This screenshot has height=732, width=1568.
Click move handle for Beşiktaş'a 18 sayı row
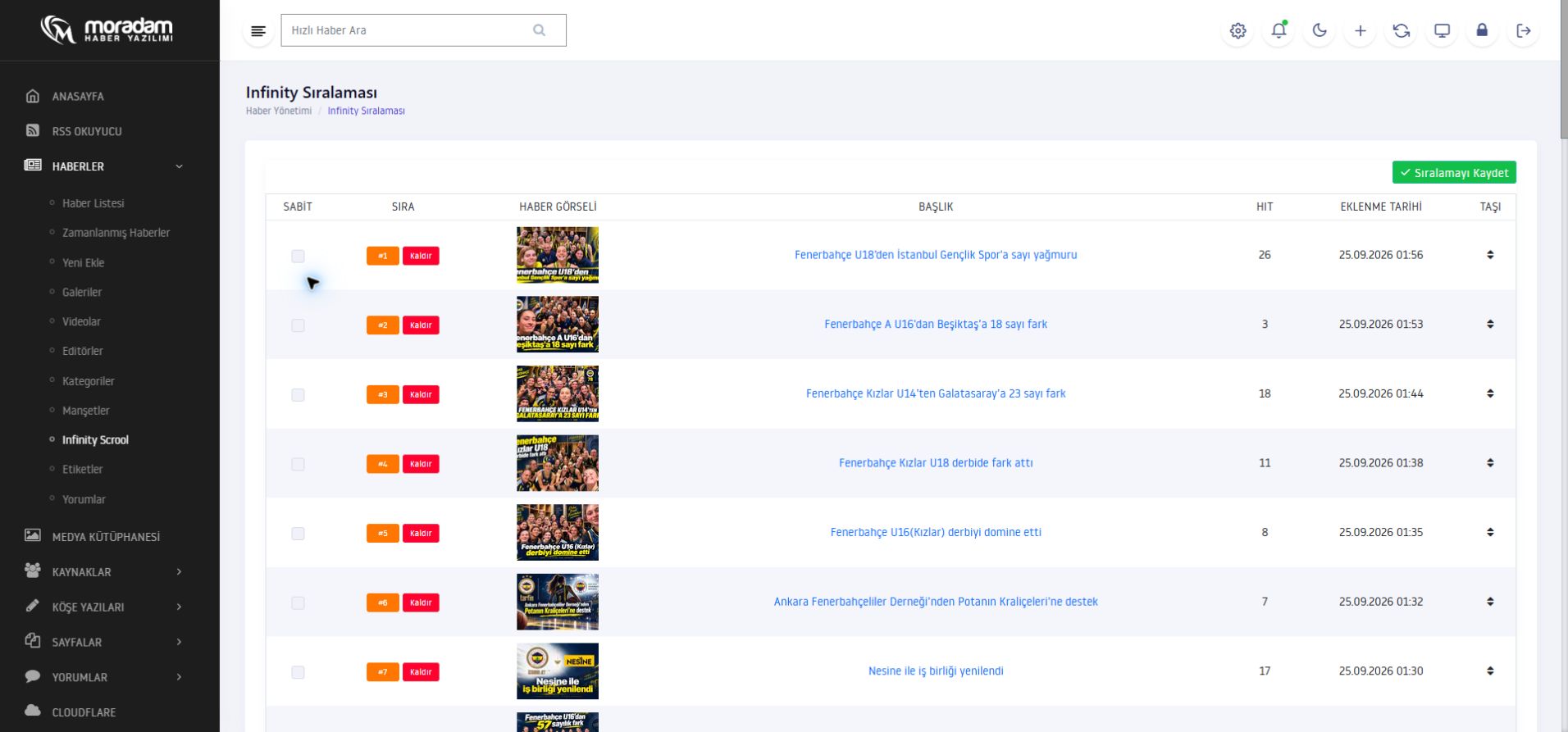tap(1490, 325)
